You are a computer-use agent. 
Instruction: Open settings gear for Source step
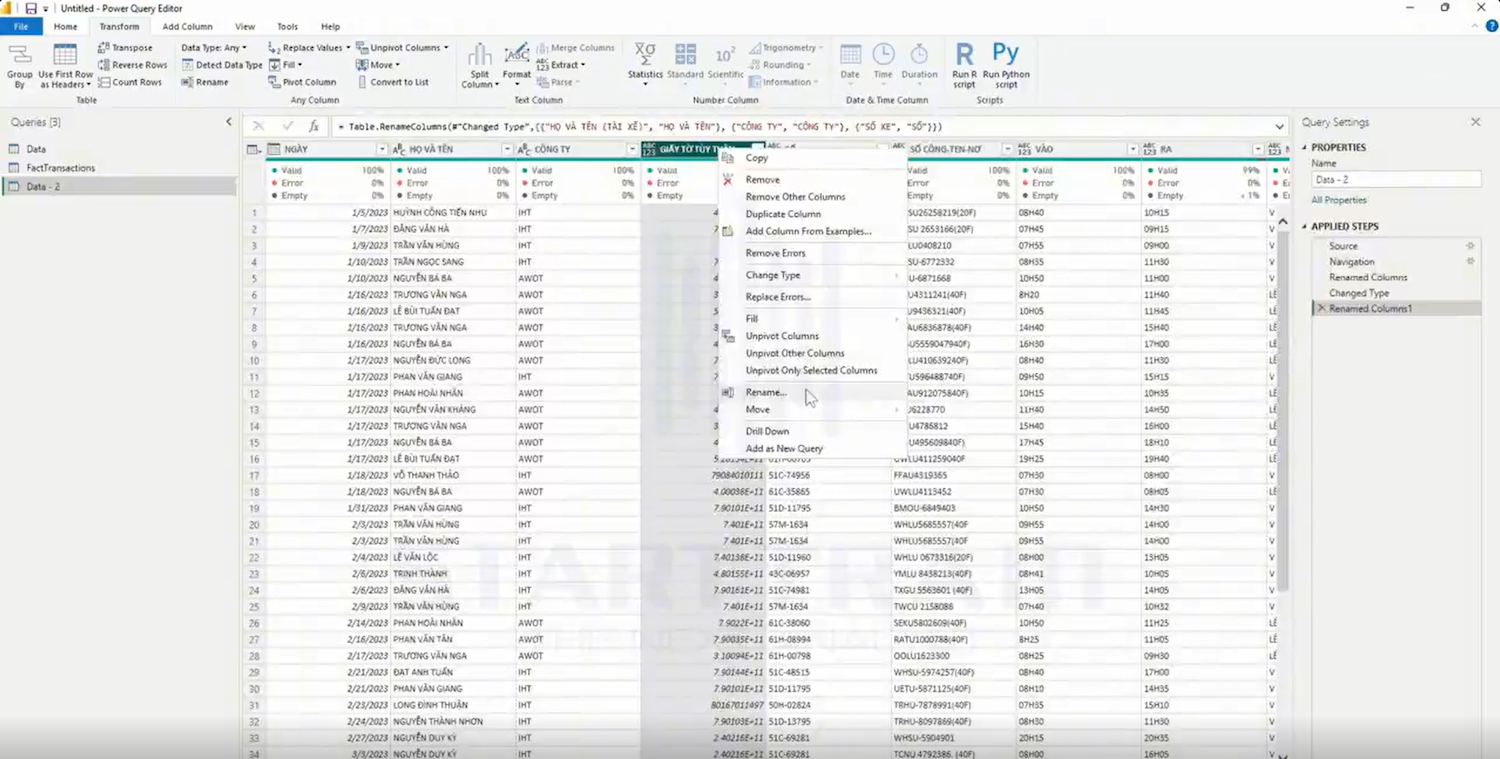(1470, 246)
